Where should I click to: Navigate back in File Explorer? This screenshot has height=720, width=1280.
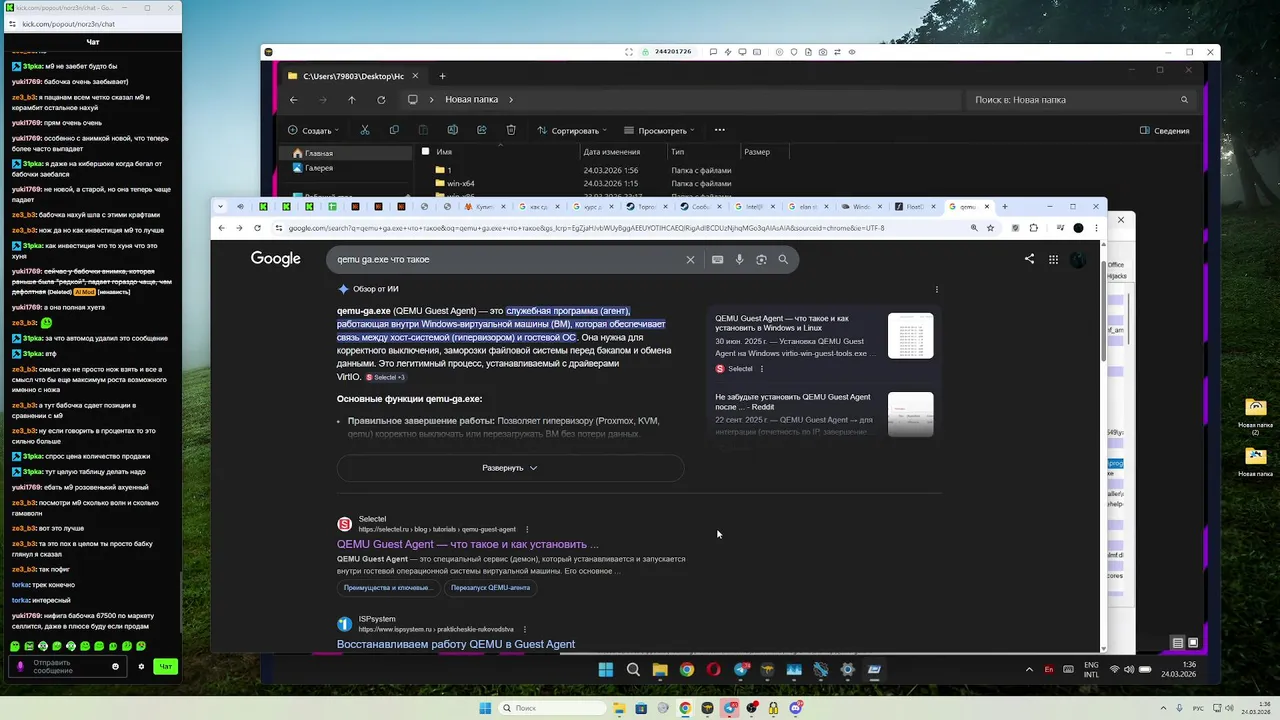click(x=293, y=99)
